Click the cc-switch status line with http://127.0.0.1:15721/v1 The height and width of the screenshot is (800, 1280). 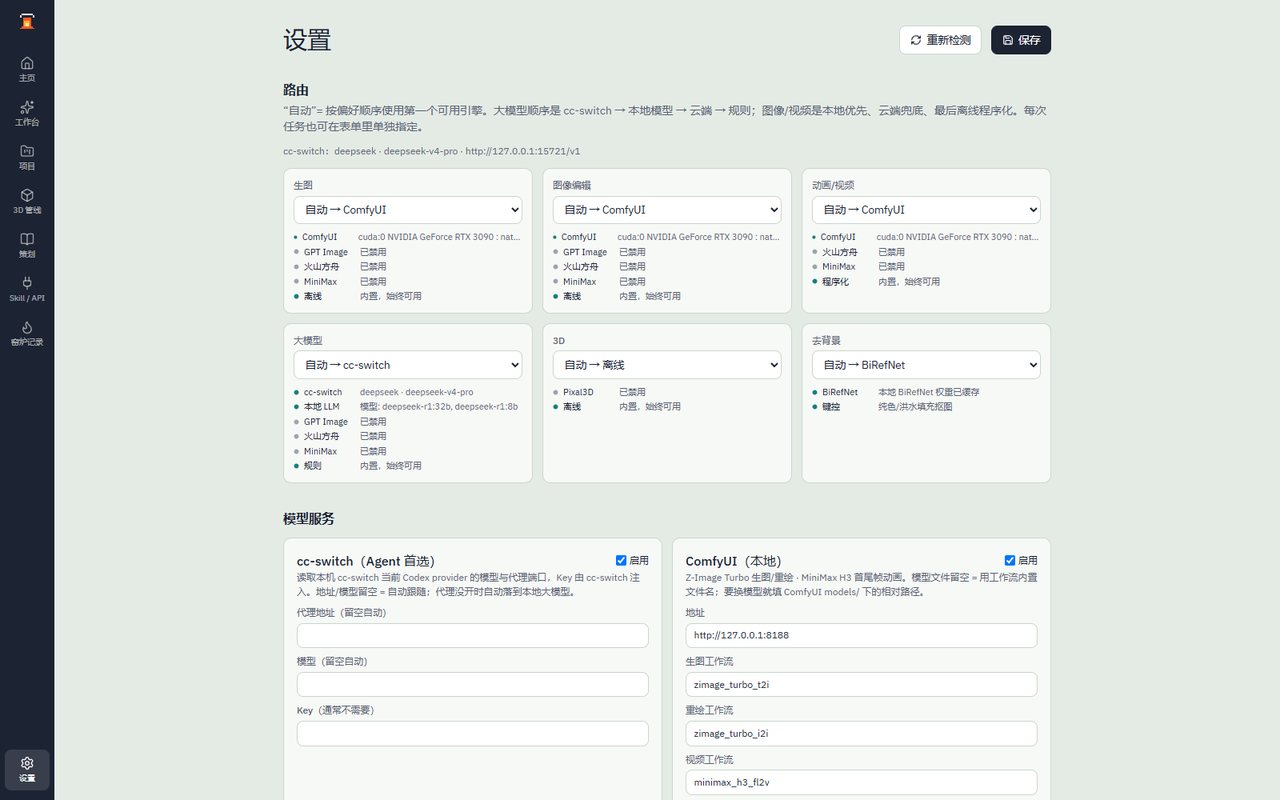click(432, 152)
